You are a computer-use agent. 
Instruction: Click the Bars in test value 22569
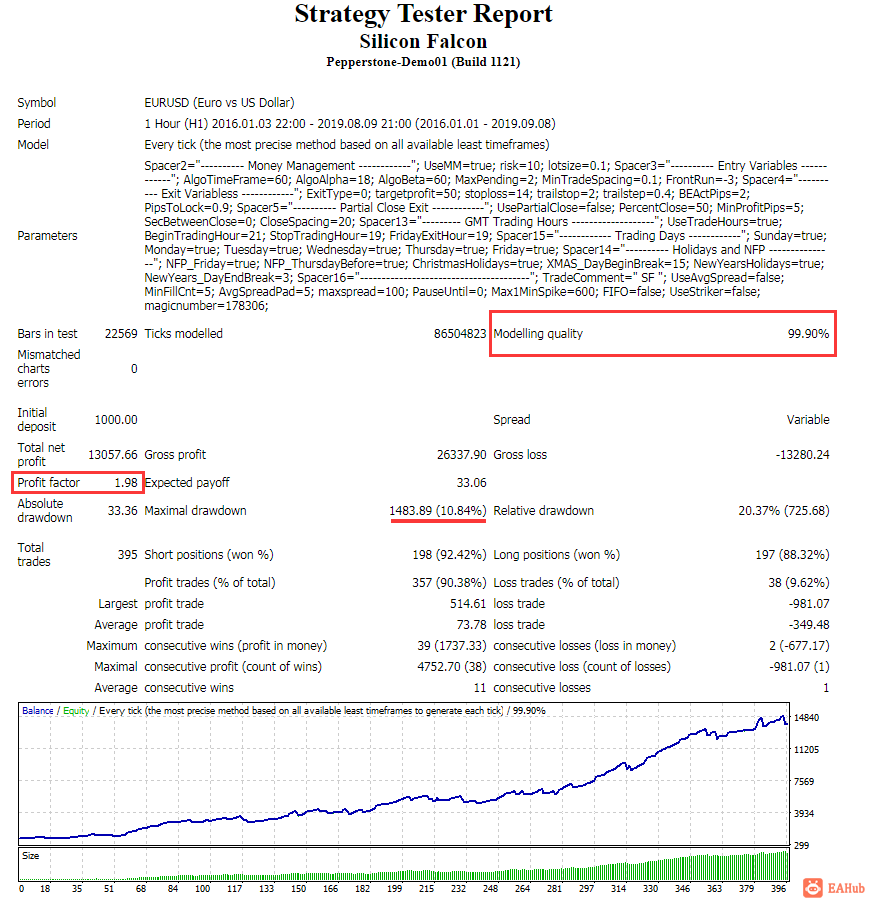(121, 333)
